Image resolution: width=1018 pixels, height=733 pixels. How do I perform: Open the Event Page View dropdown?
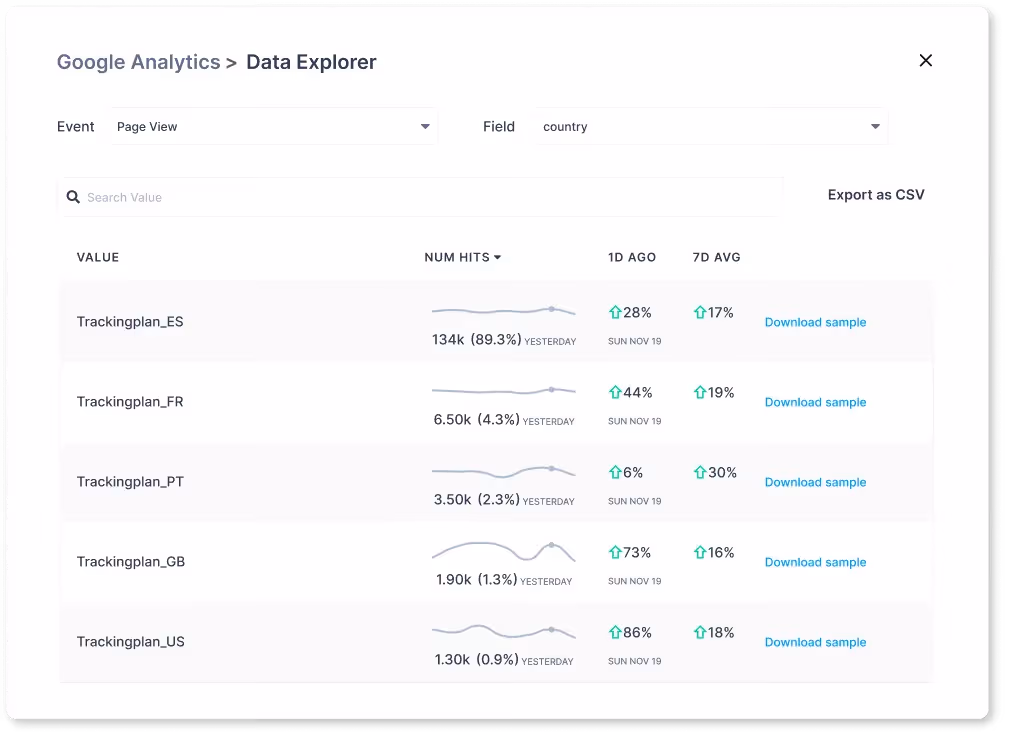coord(274,127)
